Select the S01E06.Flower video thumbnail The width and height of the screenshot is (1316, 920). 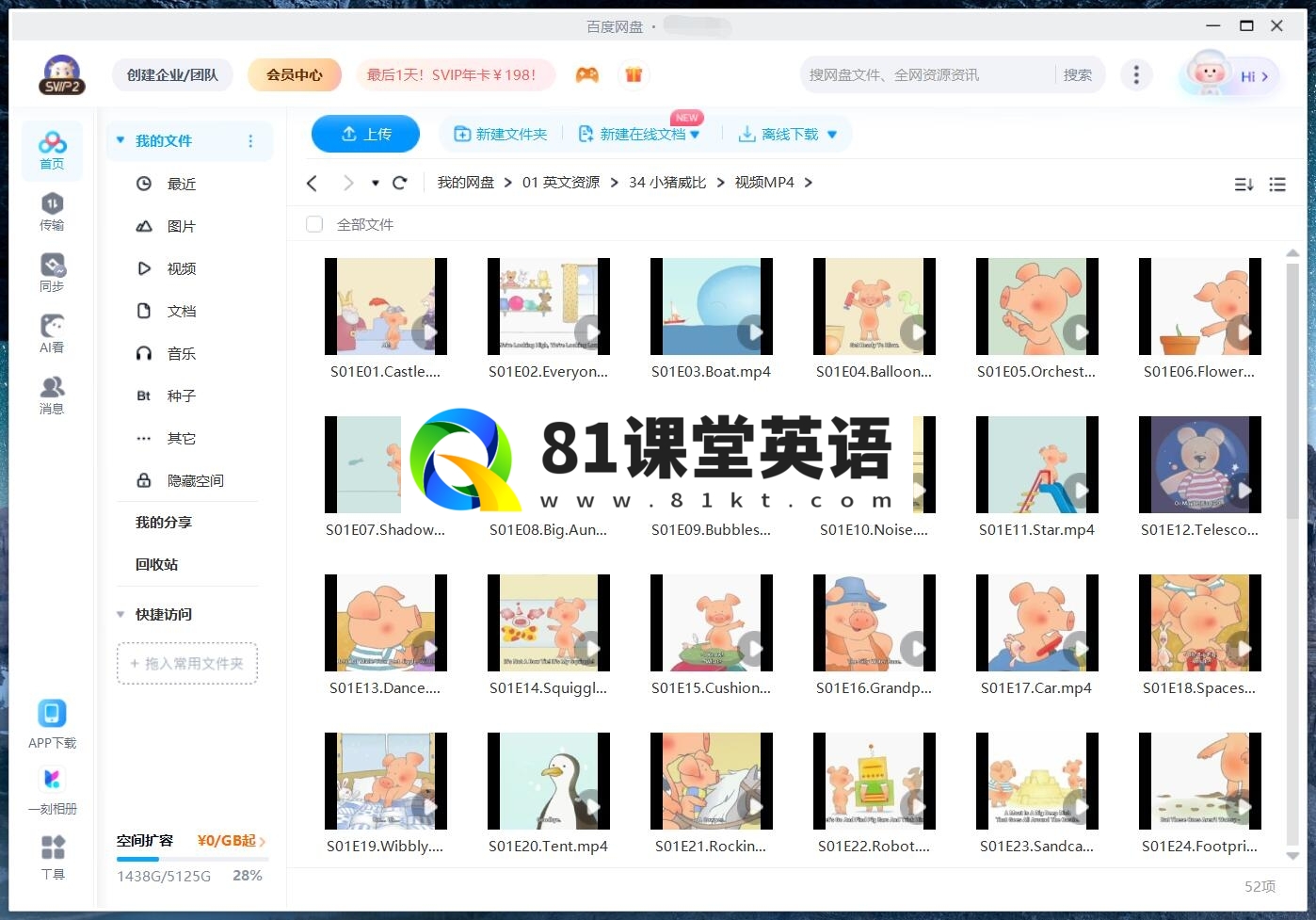click(x=1200, y=306)
